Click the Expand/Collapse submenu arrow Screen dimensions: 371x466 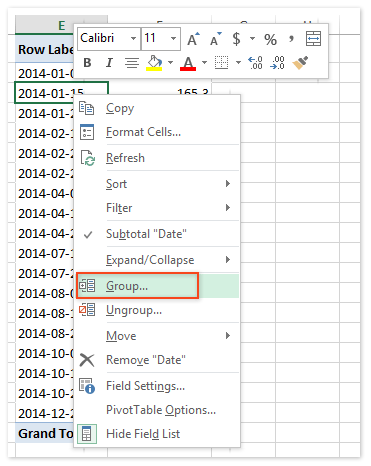[228, 259]
